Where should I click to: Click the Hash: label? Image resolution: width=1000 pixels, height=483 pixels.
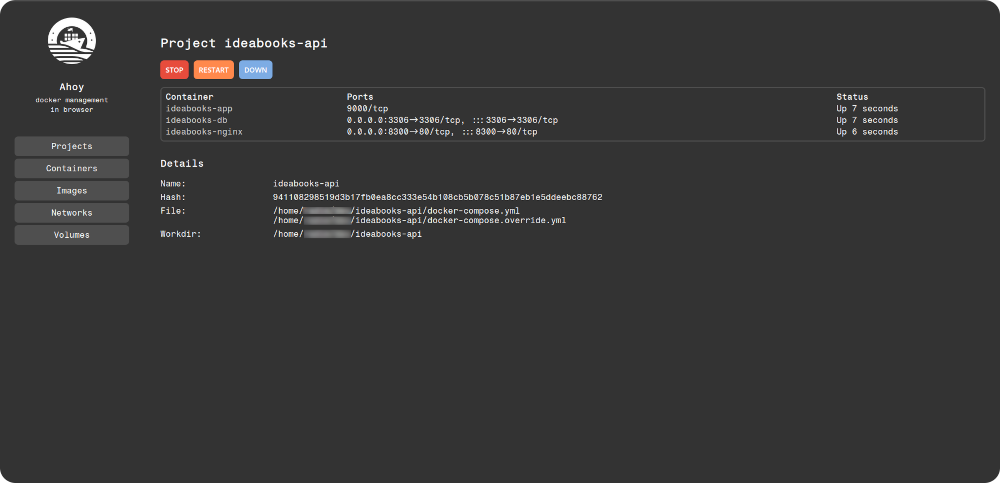tap(173, 198)
